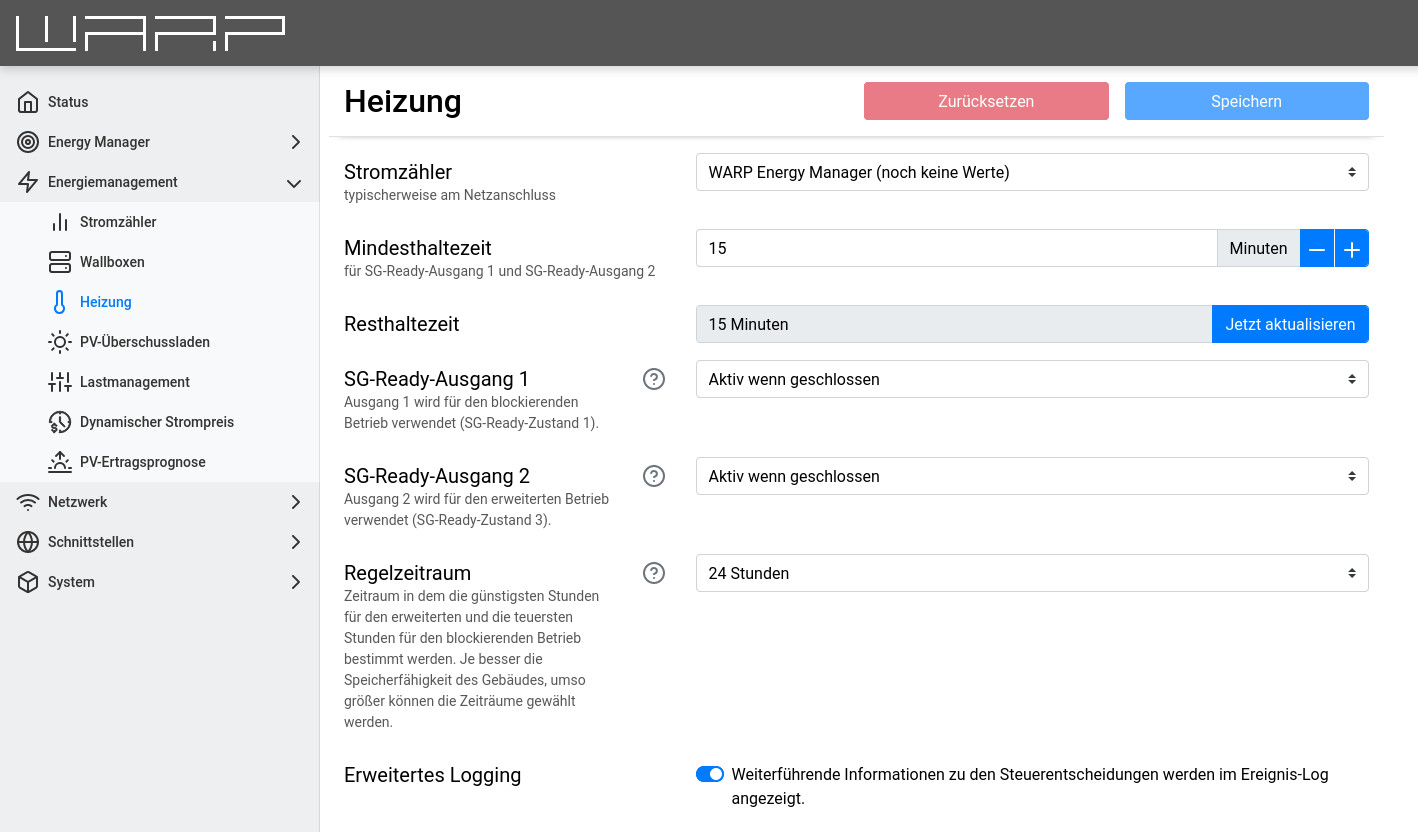Image resolution: width=1418 pixels, height=832 pixels.
Task: Open the Lastmanagement menu entry
Action: click(134, 382)
